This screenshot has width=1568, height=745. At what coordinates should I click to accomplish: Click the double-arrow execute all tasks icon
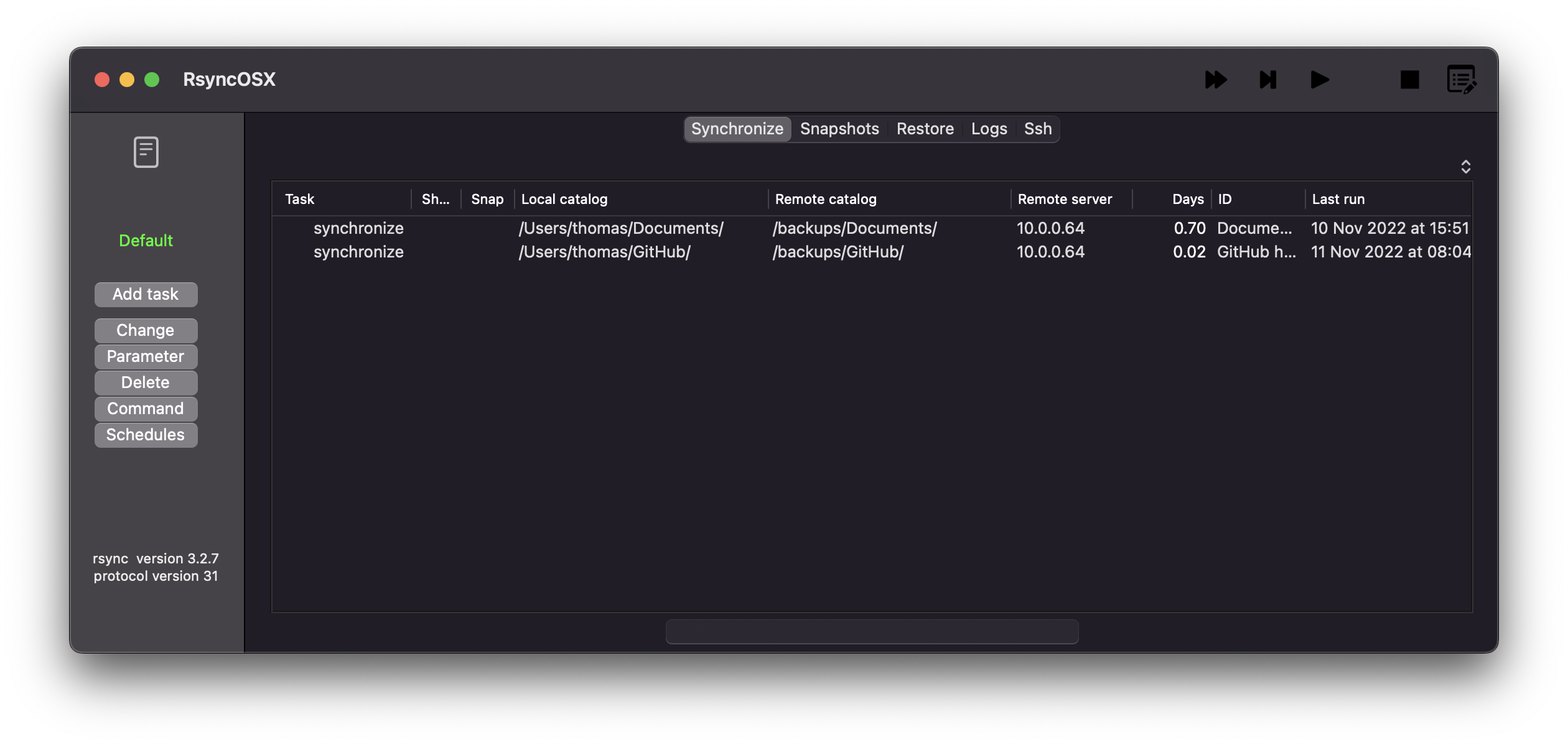pos(1215,80)
